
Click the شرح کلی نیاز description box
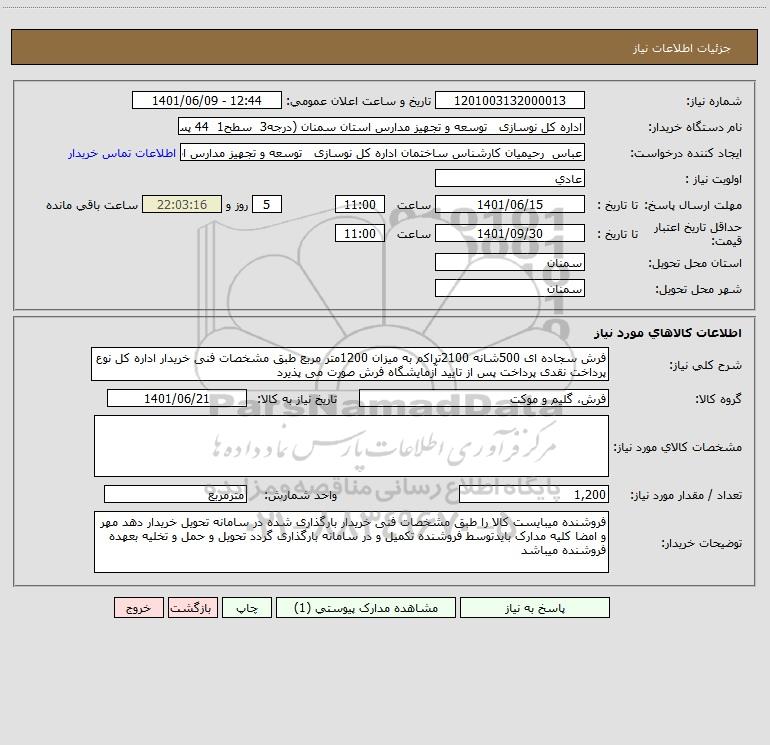click(350, 364)
